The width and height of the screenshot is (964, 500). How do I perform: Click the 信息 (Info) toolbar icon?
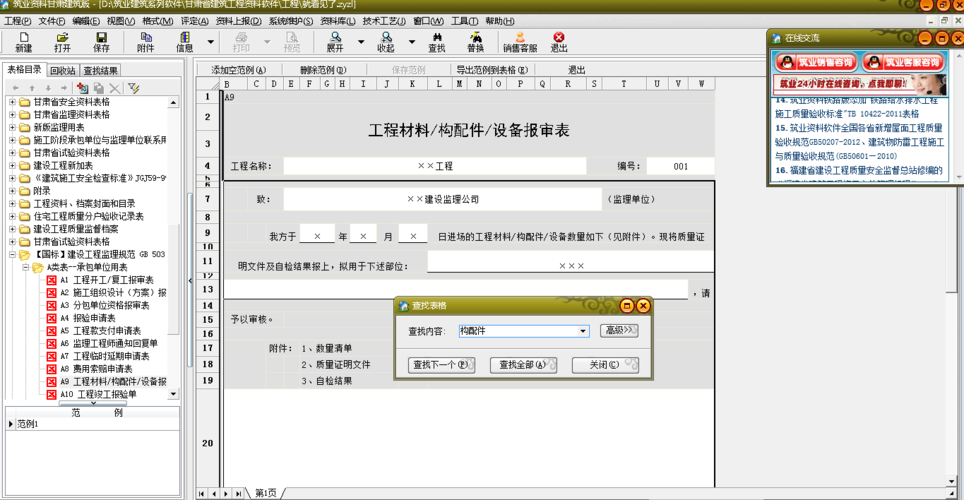point(184,42)
